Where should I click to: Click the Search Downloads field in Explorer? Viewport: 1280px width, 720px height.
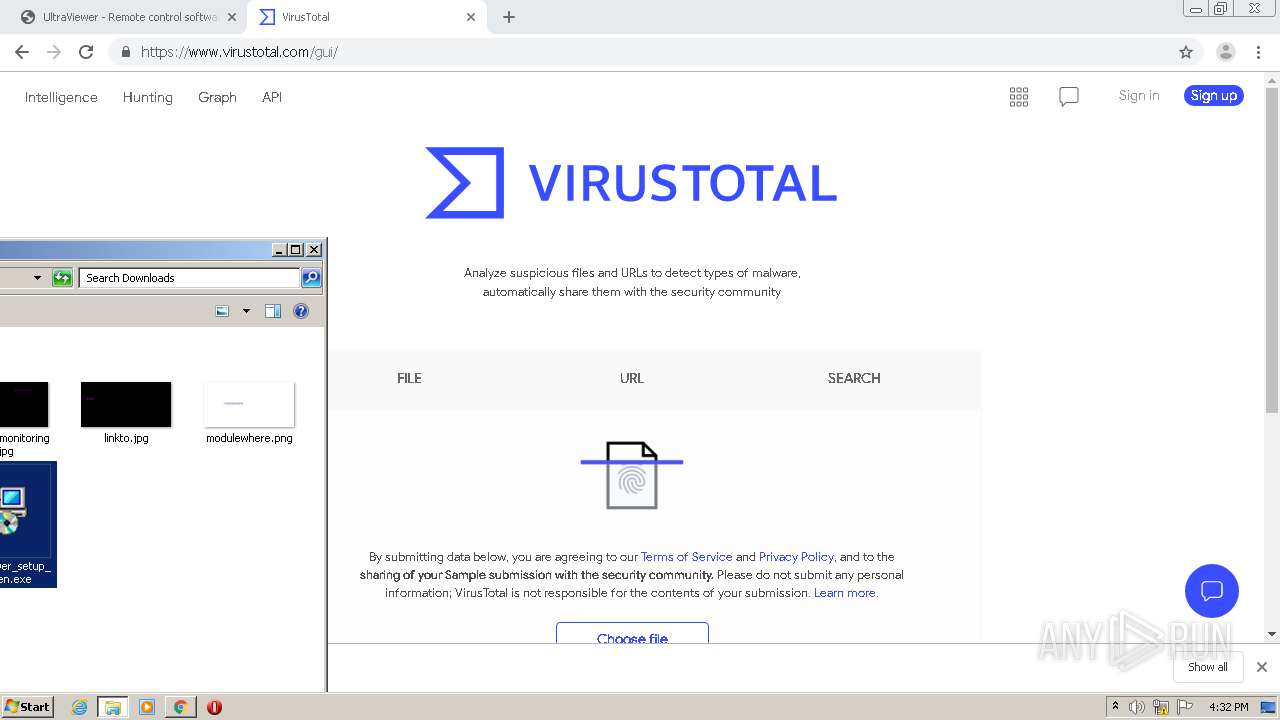[189, 278]
